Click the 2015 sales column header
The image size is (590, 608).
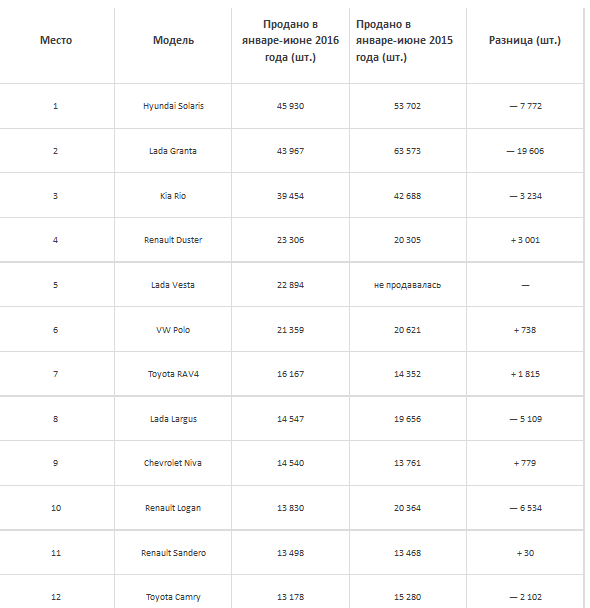click(404, 41)
